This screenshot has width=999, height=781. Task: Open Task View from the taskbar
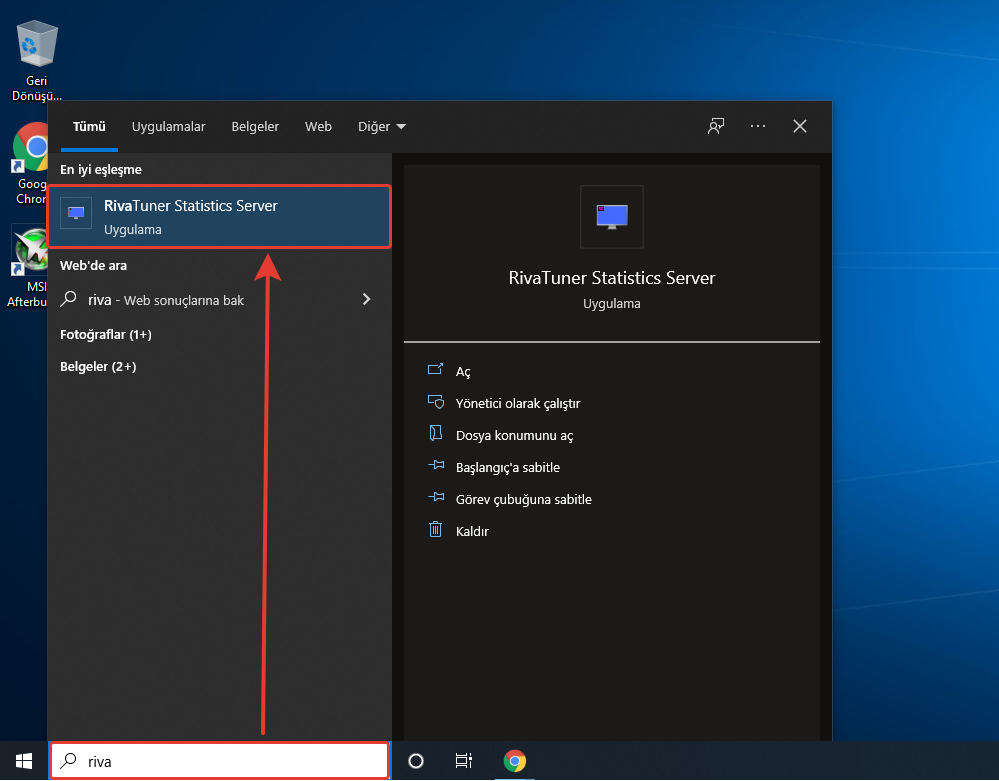point(464,761)
